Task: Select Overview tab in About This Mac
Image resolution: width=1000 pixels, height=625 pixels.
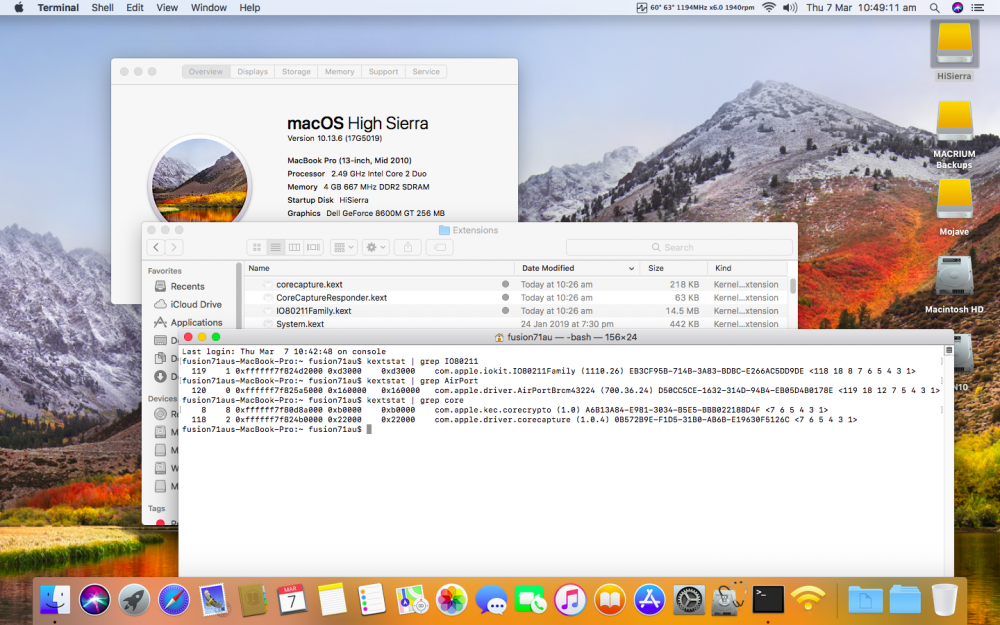Action: 206,71
